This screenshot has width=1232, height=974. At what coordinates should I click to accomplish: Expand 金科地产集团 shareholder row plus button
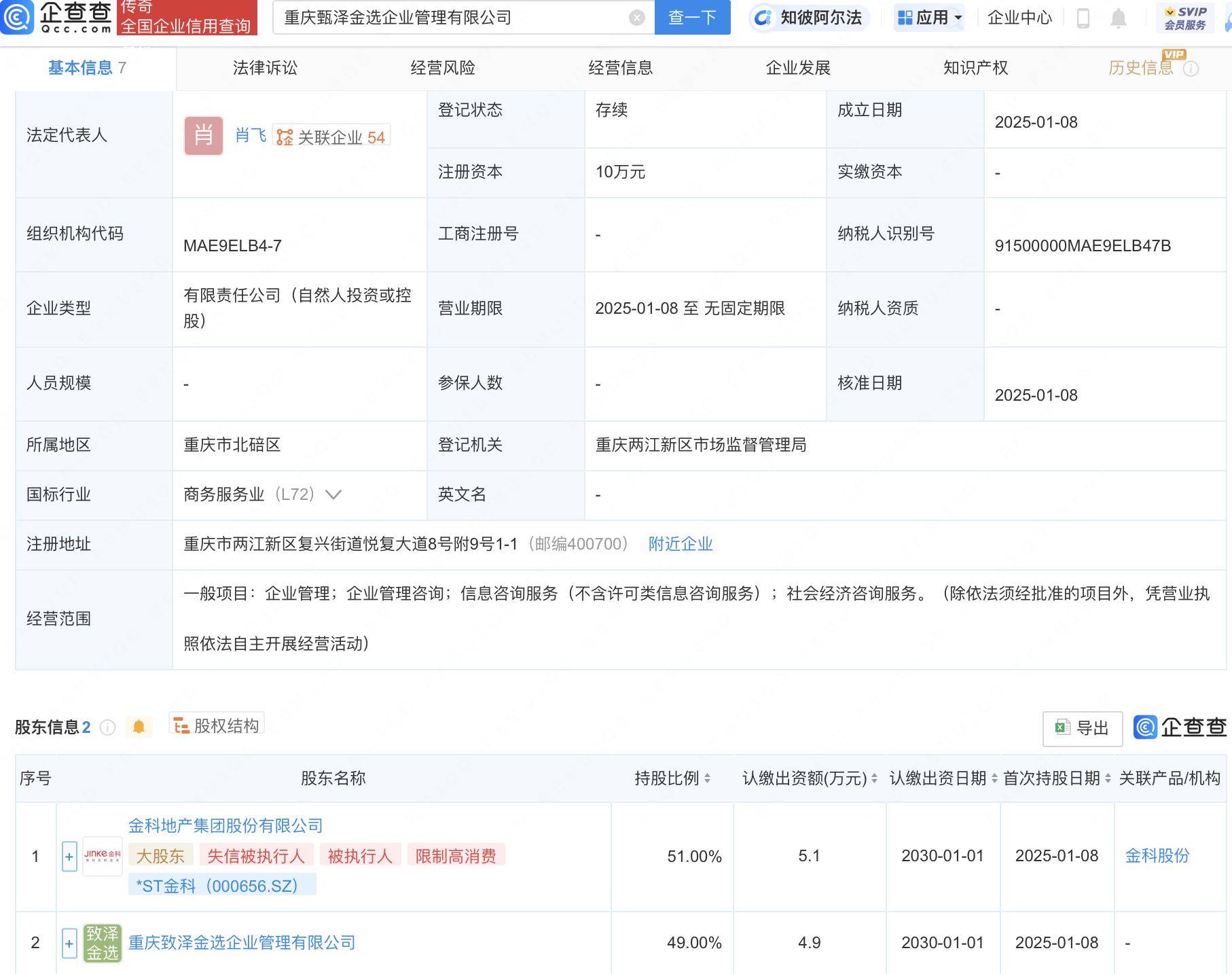click(69, 856)
